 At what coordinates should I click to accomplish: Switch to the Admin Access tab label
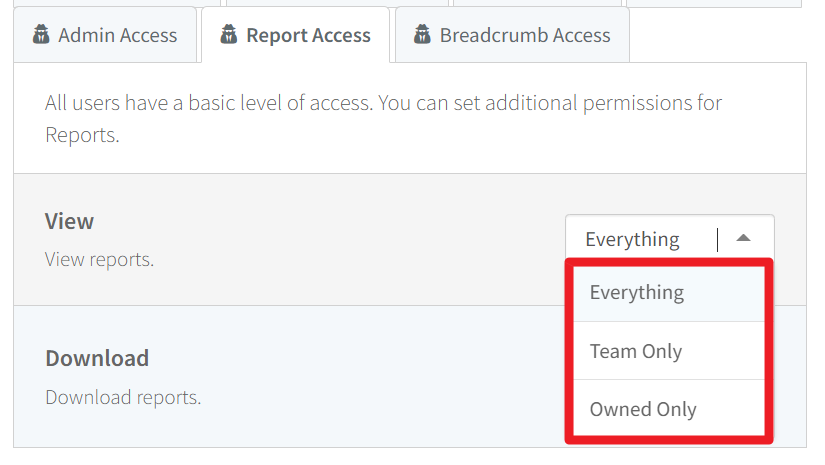pyautogui.click(x=117, y=35)
